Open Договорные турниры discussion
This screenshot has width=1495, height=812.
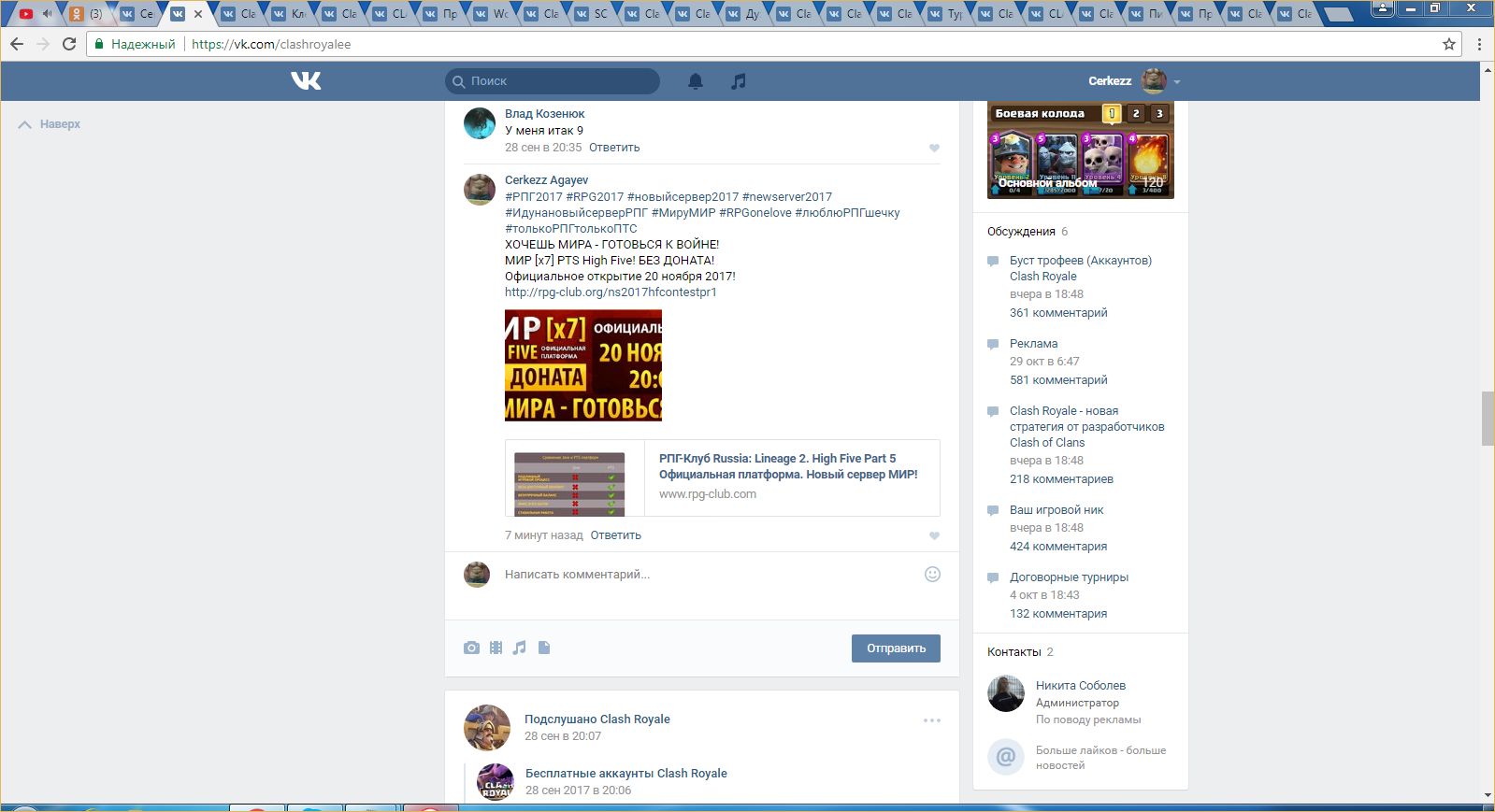point(1069,577)
